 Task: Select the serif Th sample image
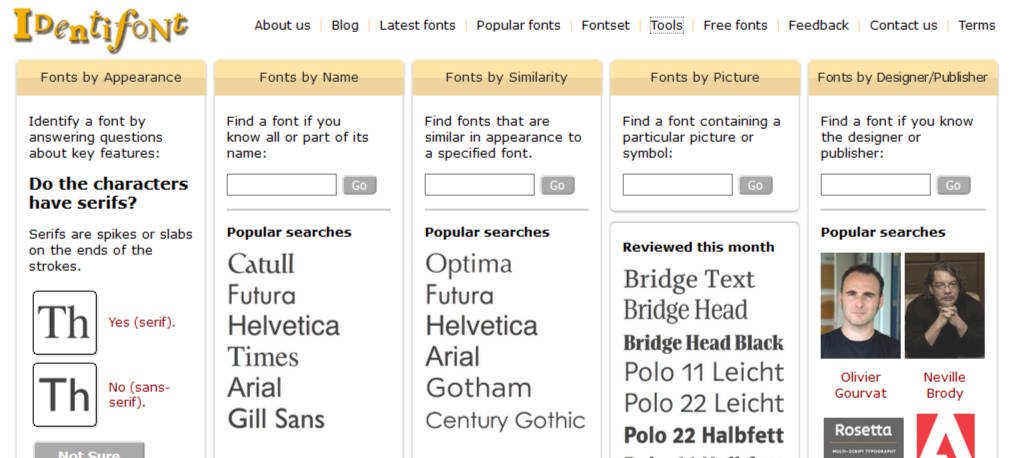pos(65,323)
